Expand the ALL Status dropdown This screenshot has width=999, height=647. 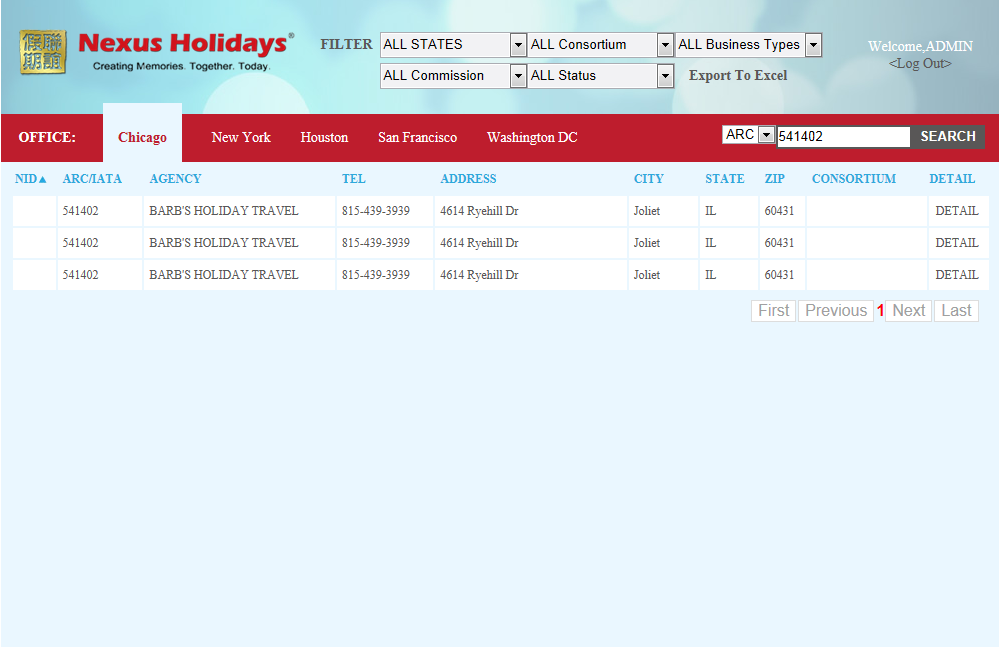point(600,76)
